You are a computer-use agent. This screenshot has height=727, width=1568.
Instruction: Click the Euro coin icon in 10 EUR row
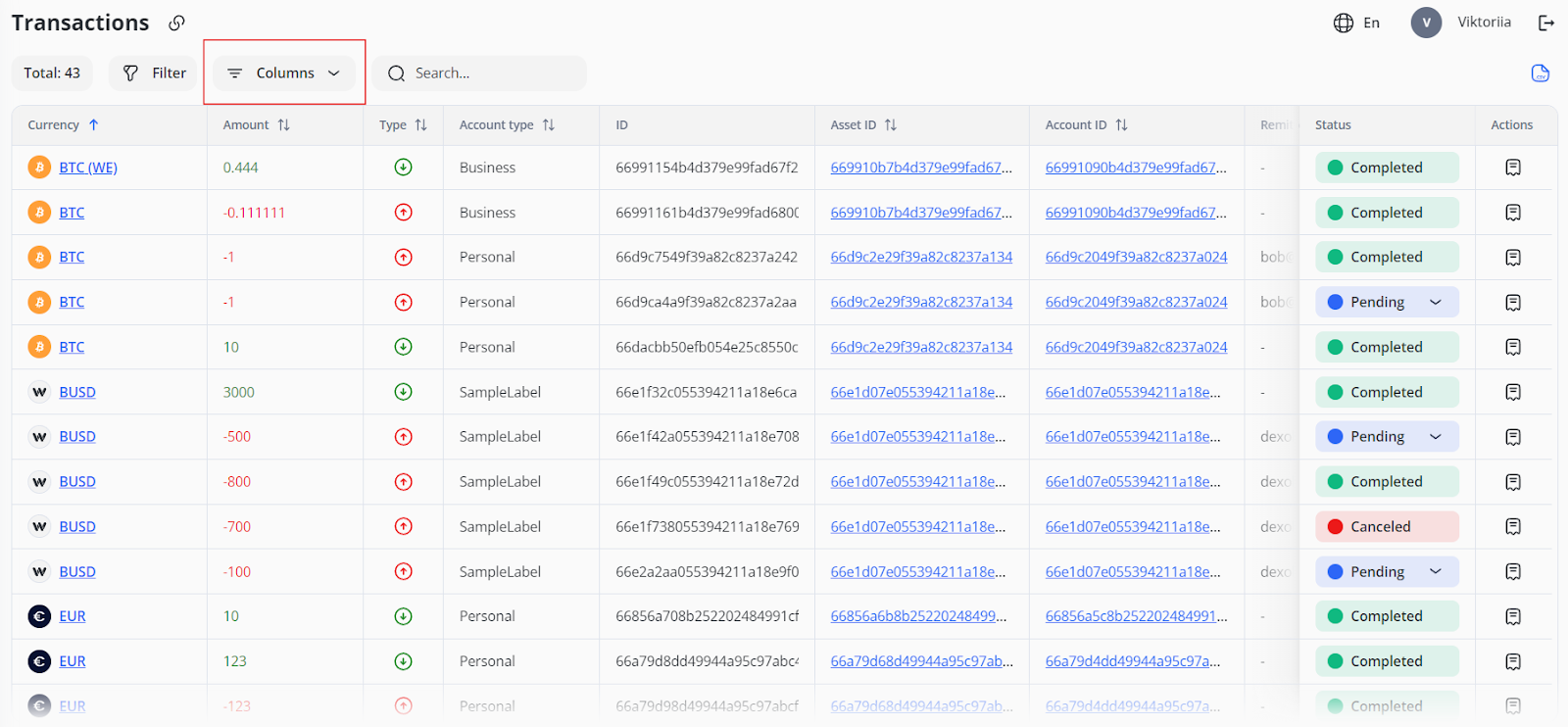(x=39, y=616)
